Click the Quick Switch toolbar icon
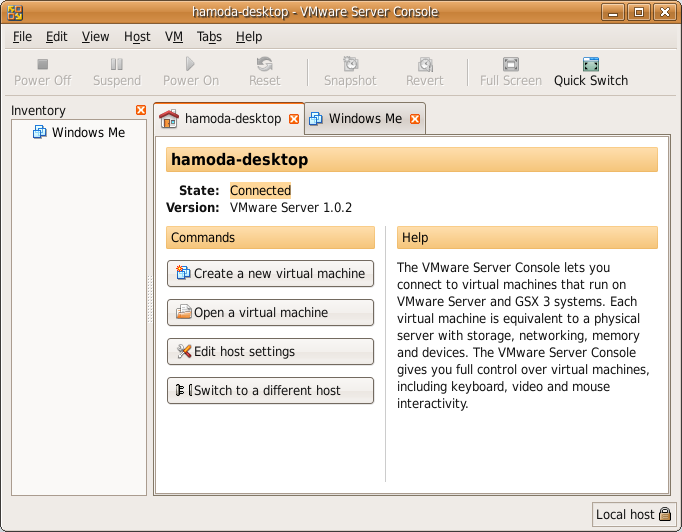This screenshot has height=532, width=682. coord(591,64)
